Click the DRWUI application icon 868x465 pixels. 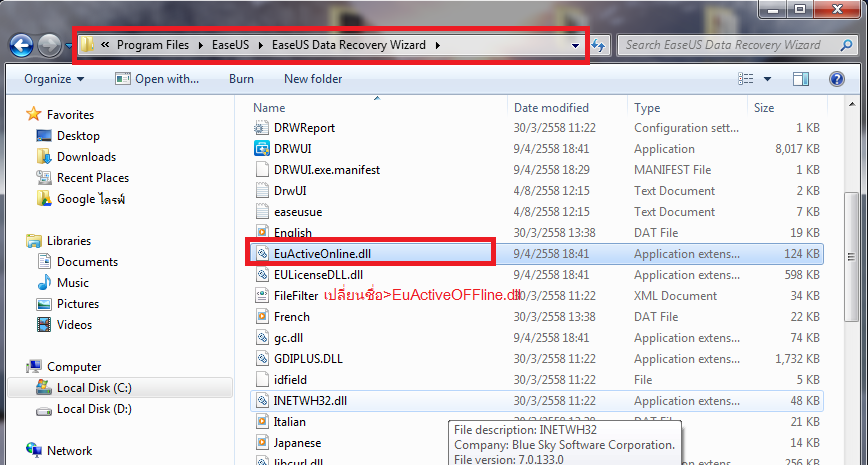click(262, 149)
